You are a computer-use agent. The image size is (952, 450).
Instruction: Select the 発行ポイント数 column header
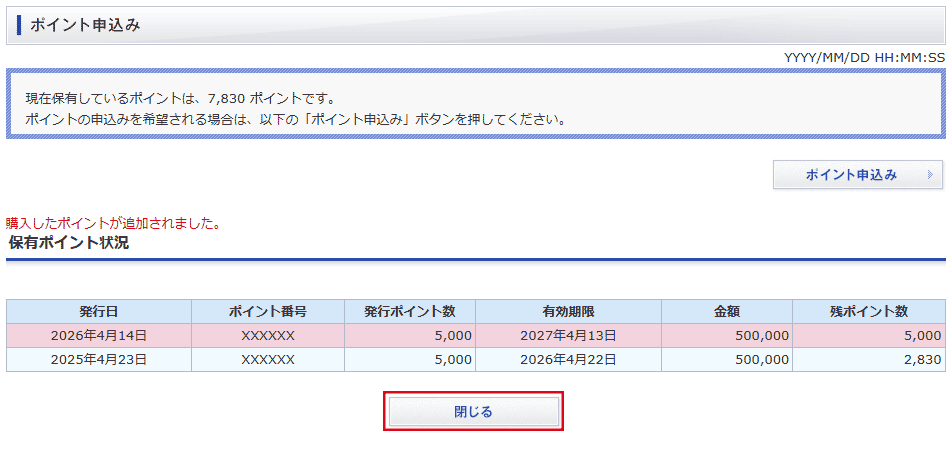(410, 311)
